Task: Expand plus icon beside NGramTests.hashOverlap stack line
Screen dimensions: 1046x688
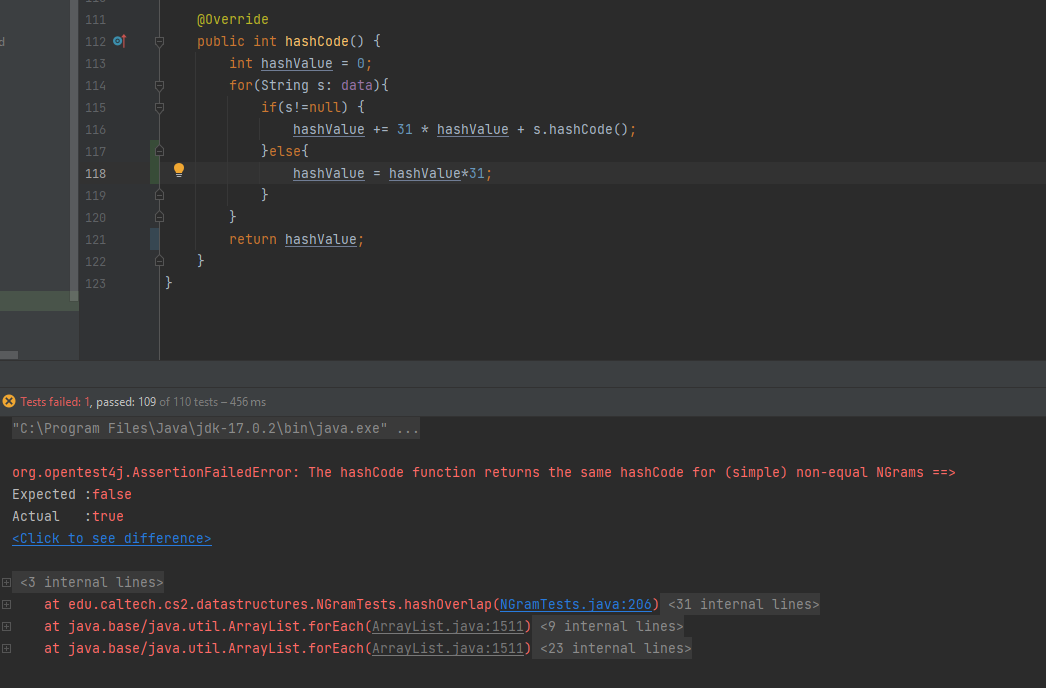Action: 7,604
